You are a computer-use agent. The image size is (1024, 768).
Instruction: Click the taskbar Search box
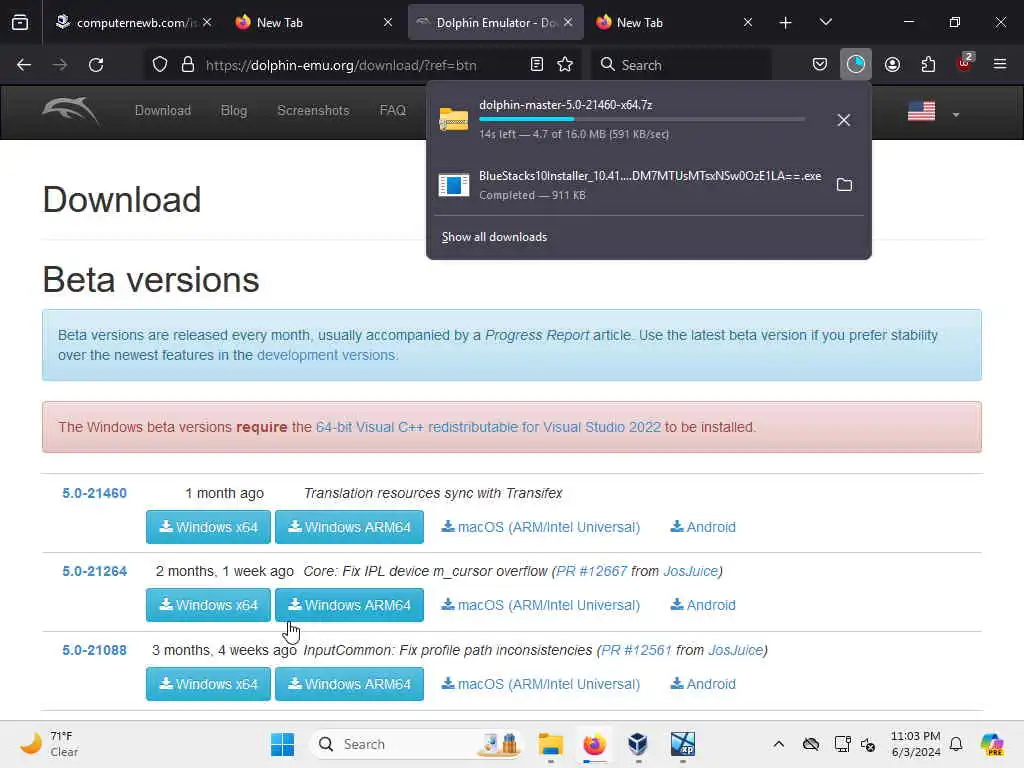[417, 744]
